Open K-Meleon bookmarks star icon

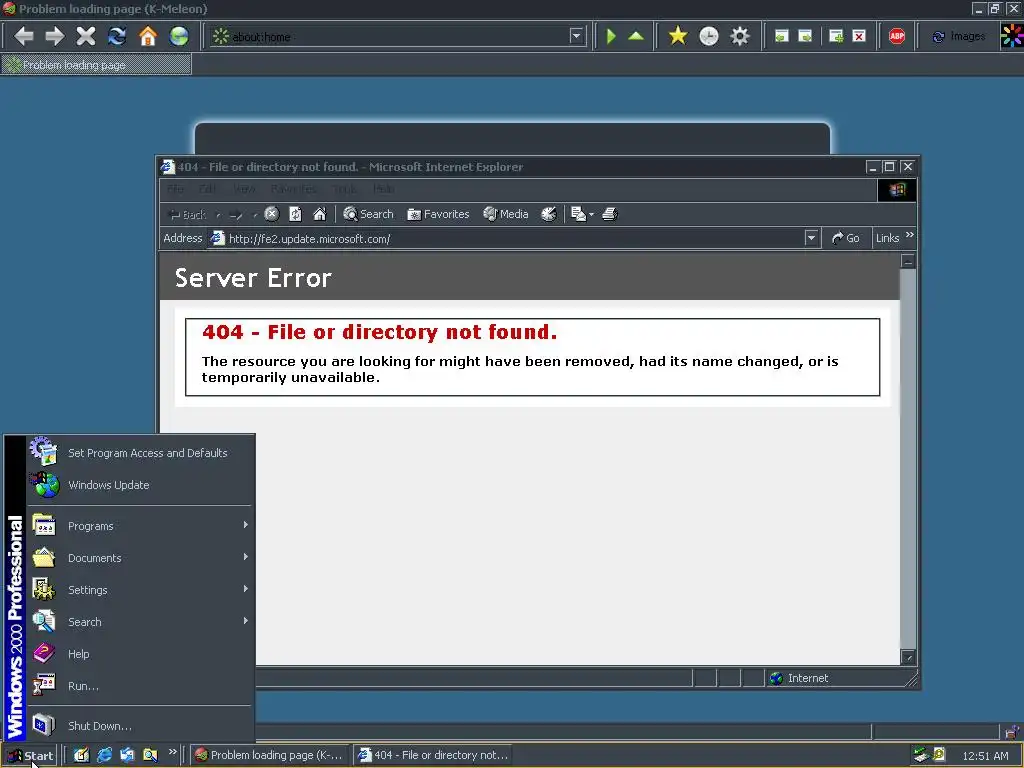pyautogui.click(x=678, y=36)
